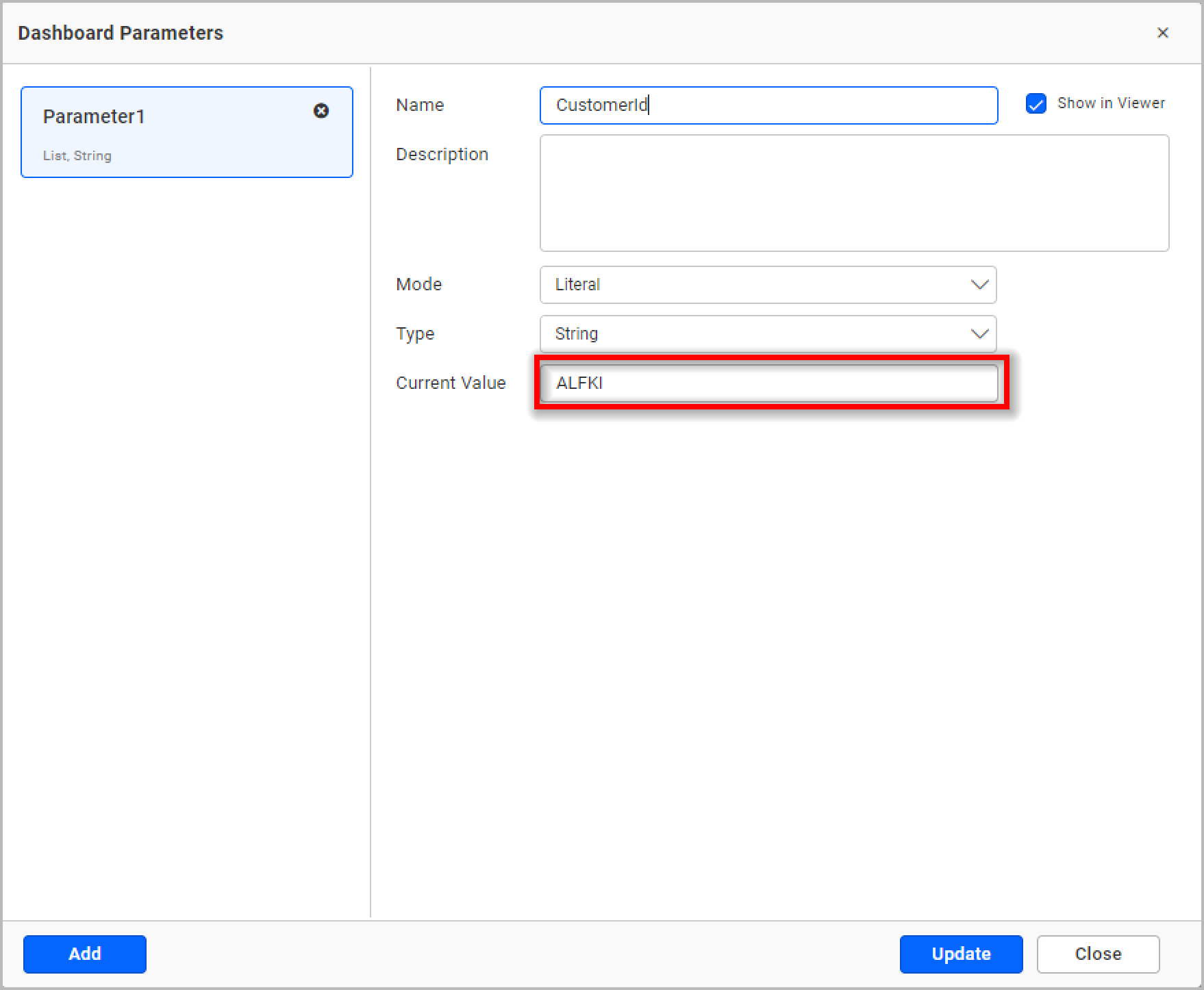Close the Dashboard Parameters dialog via X

pos(1162,32)
